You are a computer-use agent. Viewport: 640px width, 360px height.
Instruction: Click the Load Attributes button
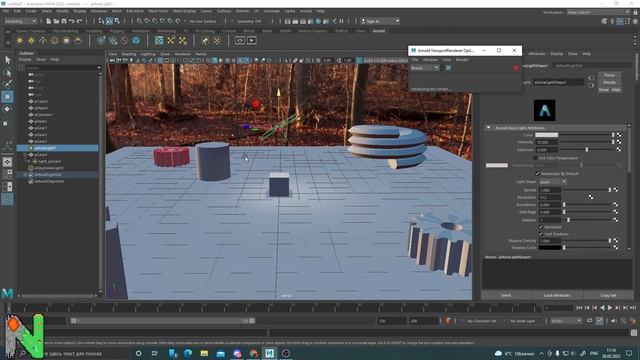click(557, 295)
